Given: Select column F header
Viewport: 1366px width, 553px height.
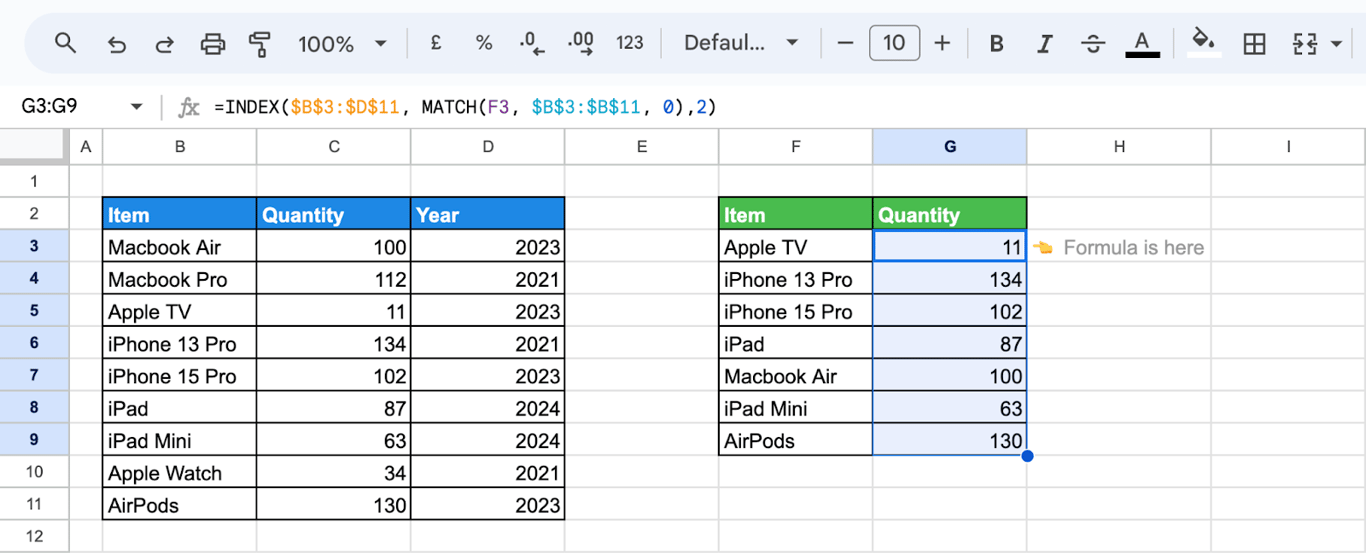Looking at the screenshot, I should (796, 147).
